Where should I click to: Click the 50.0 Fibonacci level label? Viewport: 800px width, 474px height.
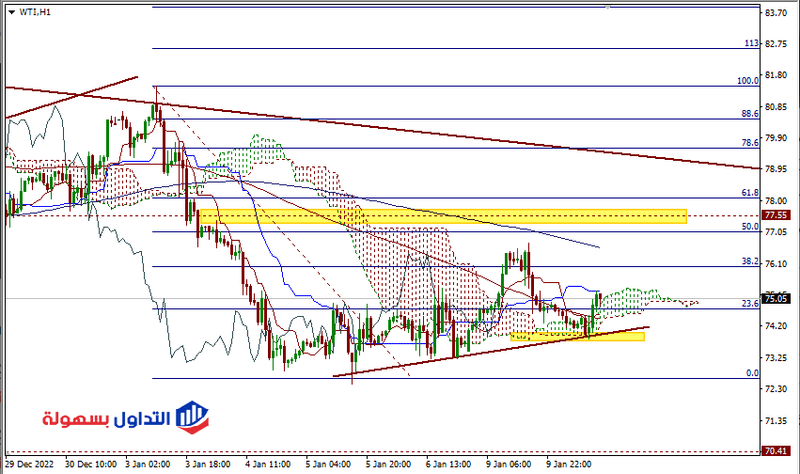(749, 227)
